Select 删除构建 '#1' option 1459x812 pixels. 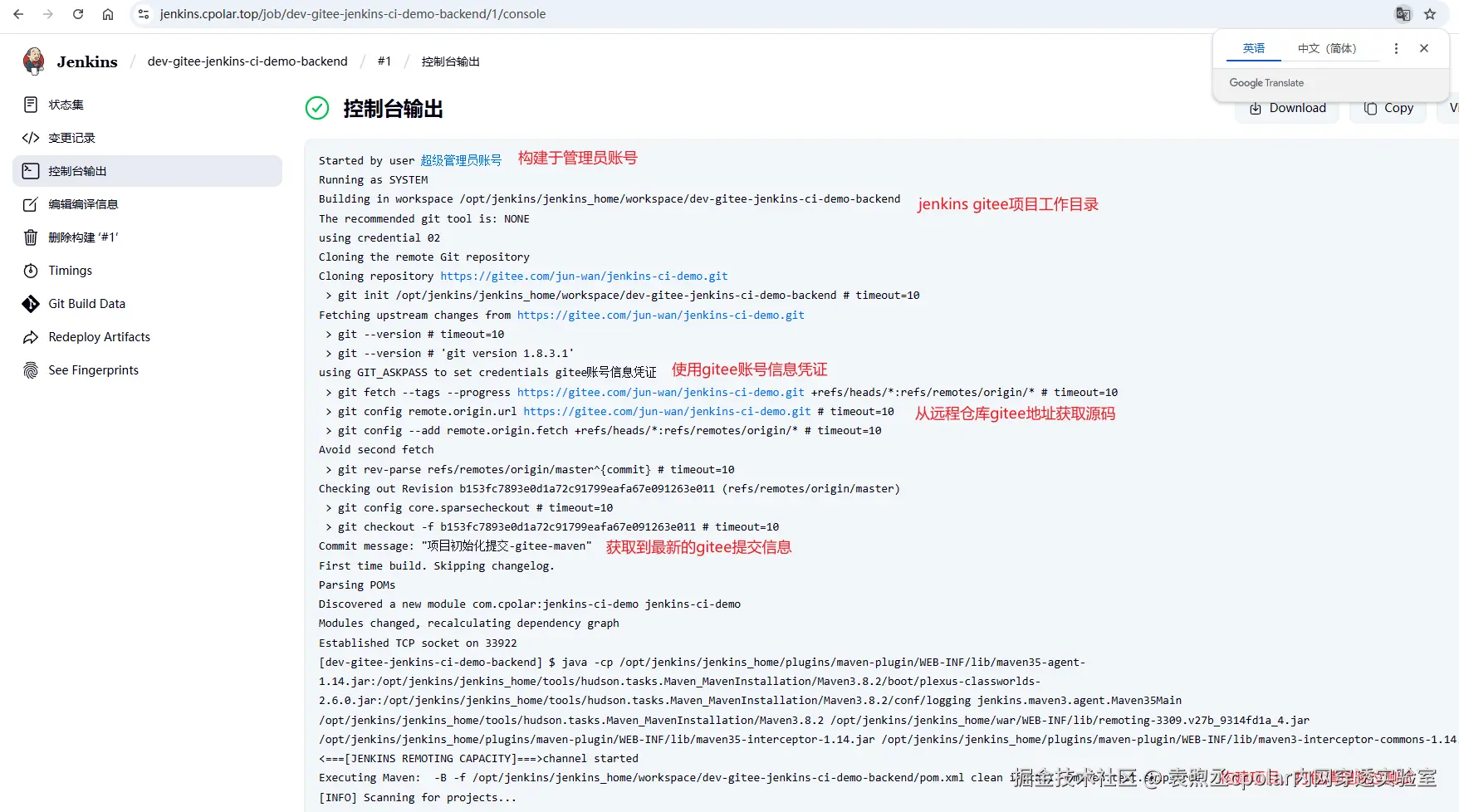tap(147, 237)
